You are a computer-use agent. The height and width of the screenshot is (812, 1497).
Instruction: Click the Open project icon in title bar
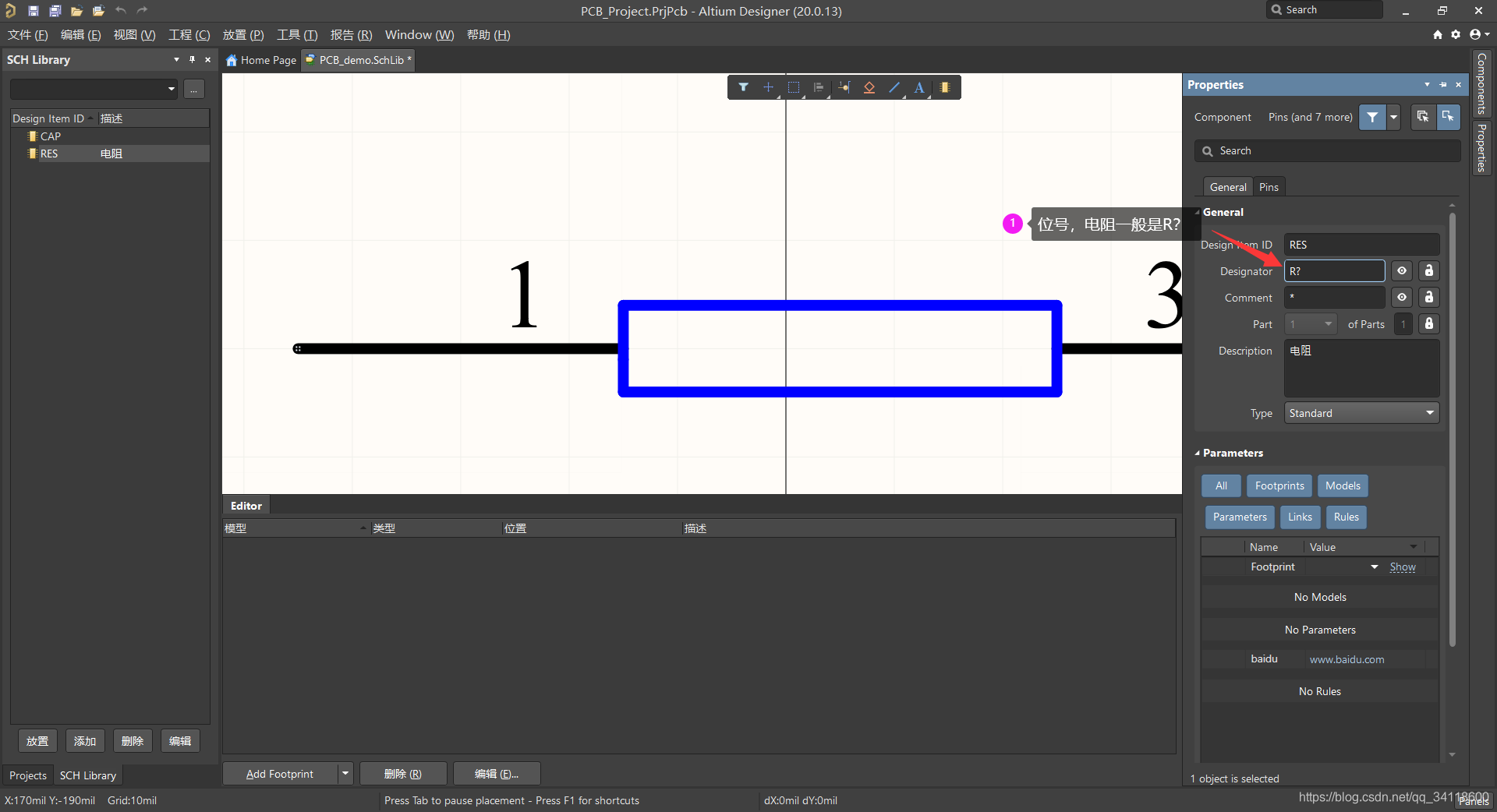pos(98,11)
